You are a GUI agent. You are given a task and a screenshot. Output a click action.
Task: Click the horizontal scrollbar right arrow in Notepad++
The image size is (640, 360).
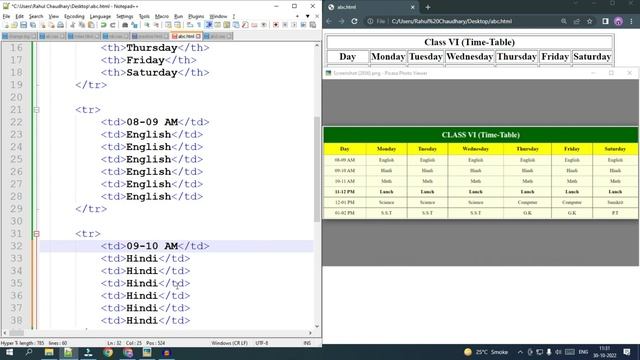click(x=310, y=333)
